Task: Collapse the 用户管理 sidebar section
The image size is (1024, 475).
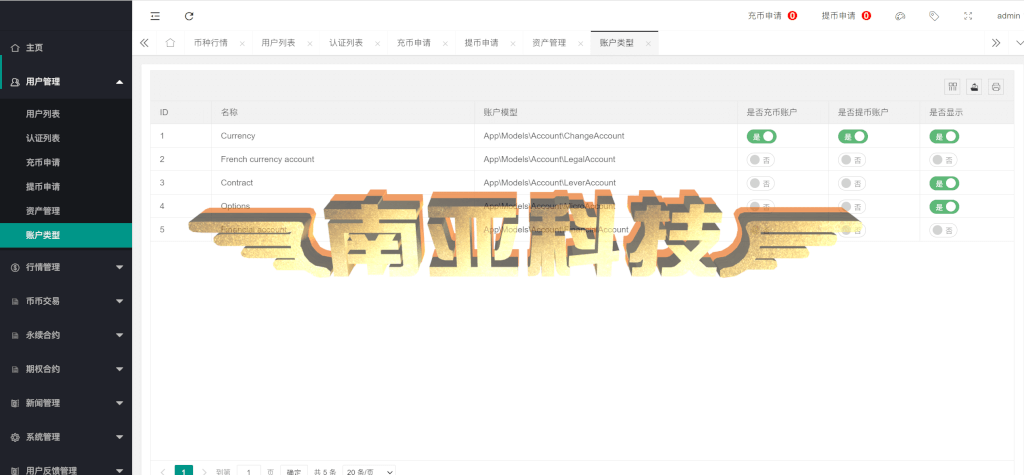Action: (x=66, y=82)
